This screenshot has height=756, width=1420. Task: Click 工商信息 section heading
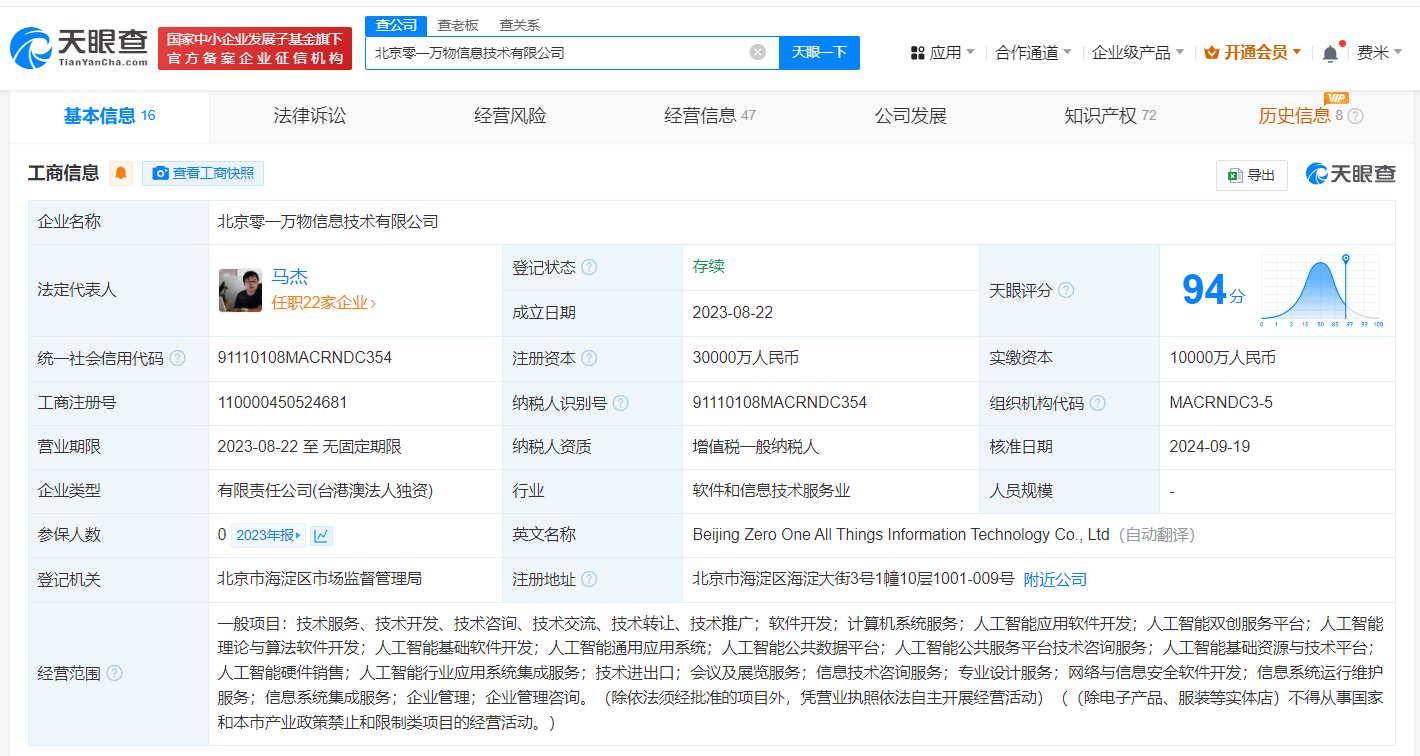pyautogui.click(x=63, y=173)
